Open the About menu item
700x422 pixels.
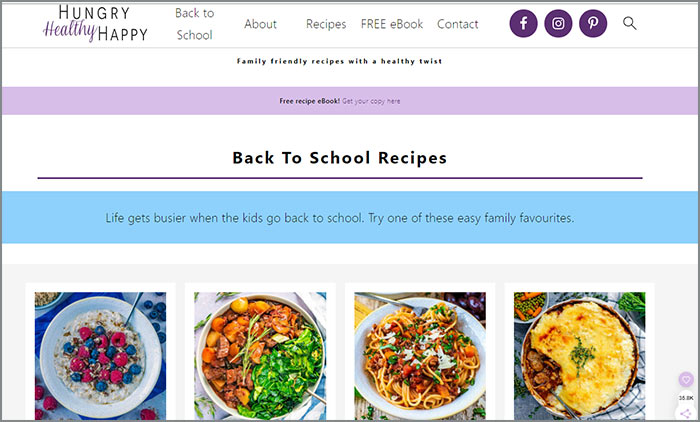[x=260, y=24]
